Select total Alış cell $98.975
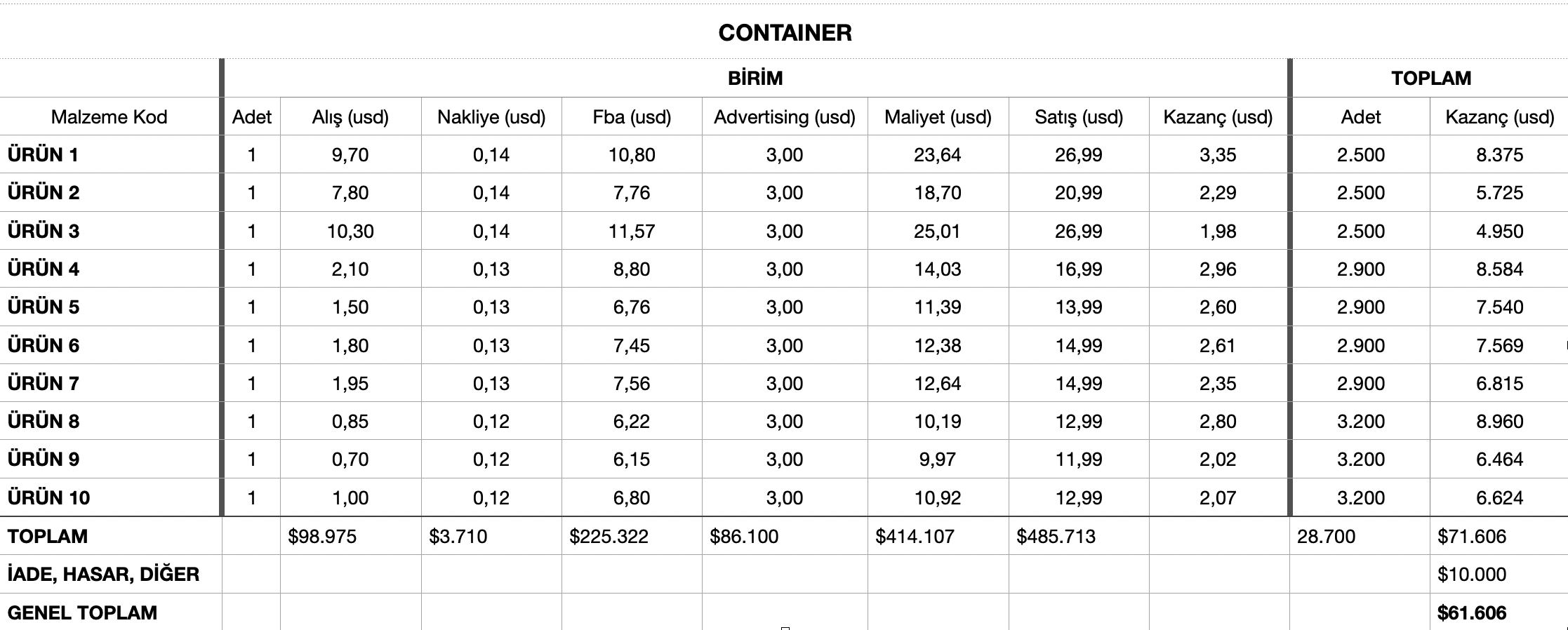1568x630 pixels. coord(322,536)
